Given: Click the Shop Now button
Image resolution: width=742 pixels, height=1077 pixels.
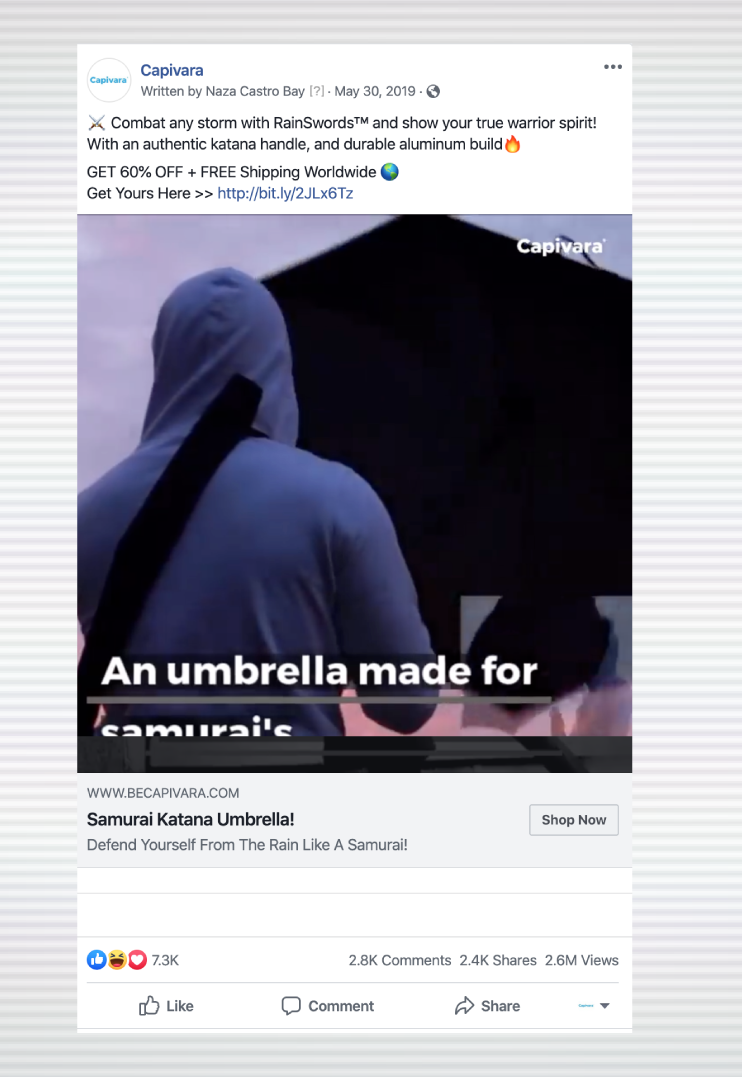Looking at the screenshot, I should (x=574, y=819).
